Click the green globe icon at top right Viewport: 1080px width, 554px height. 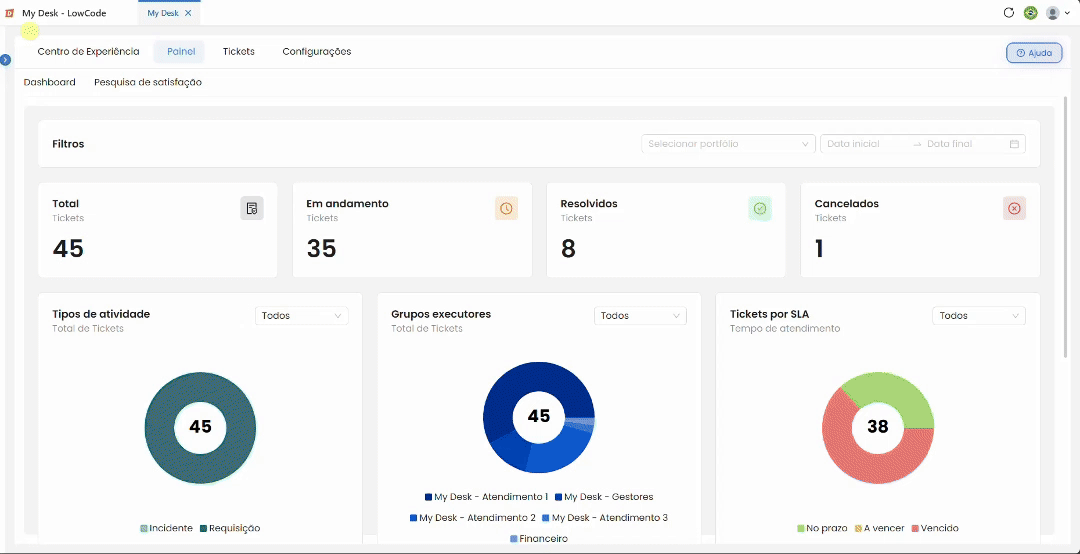tap(1030, 12)
